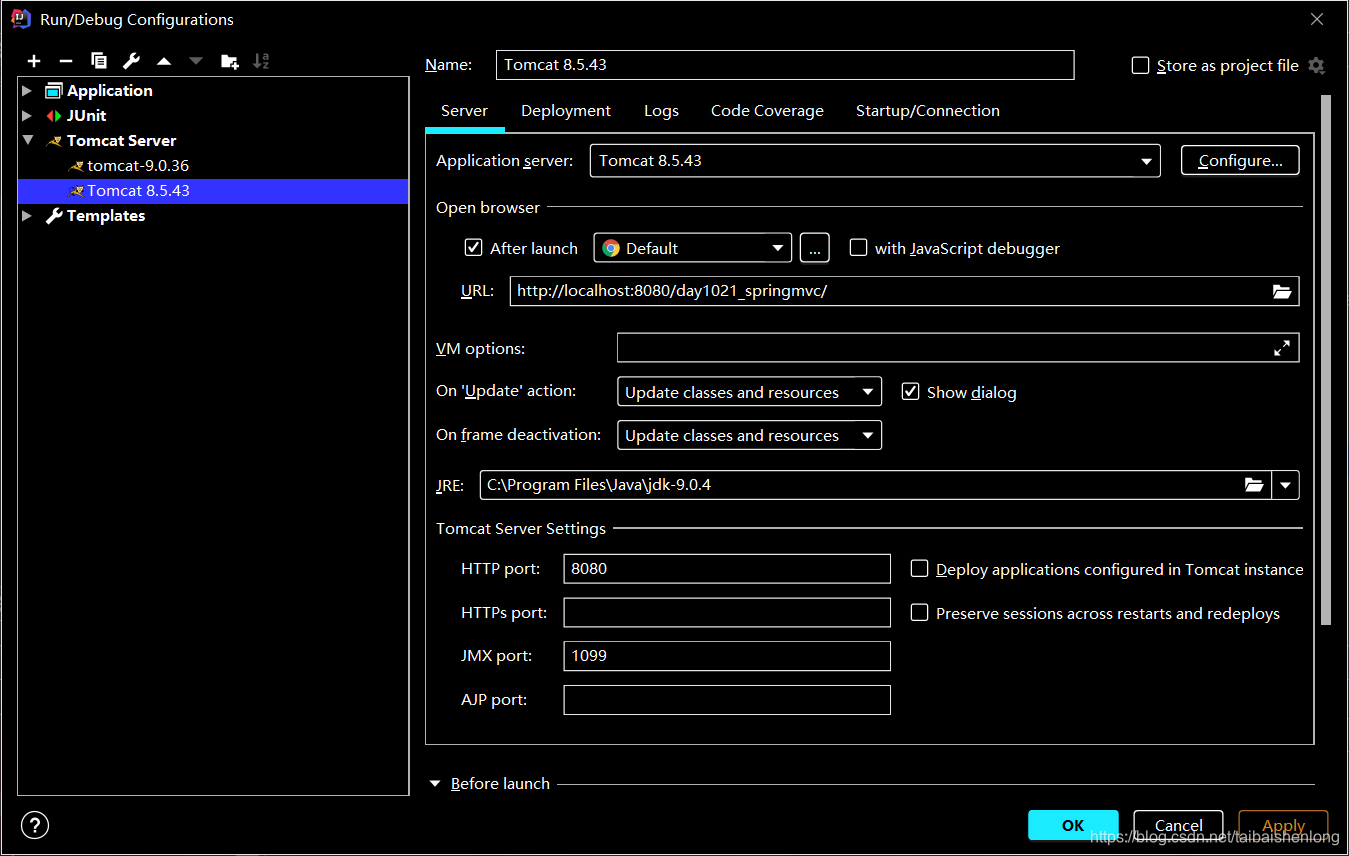Screen dimensions: 1349x856
Task: Switch to the Startup/Connection tab
Action: click(x=927, y=111)
